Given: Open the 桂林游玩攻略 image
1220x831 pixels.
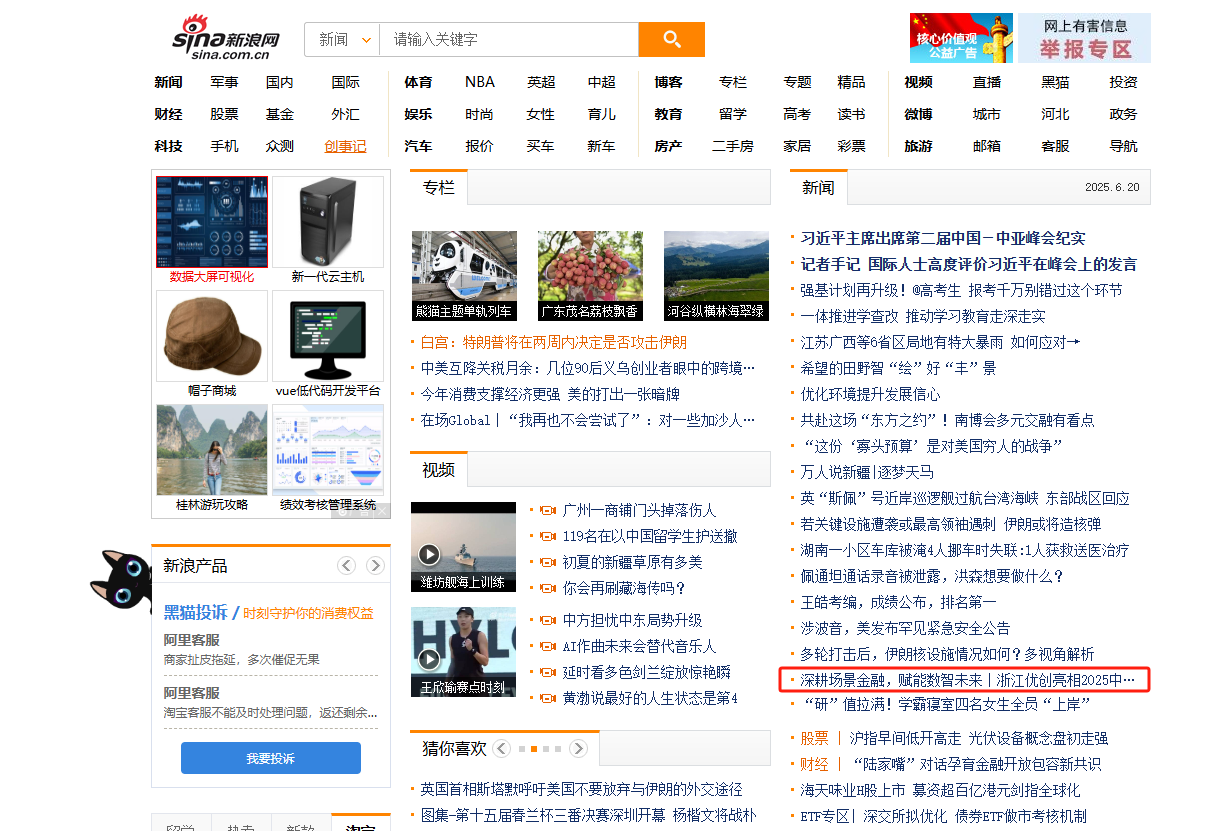Looking at the screenshot, I should click(212, 450).
